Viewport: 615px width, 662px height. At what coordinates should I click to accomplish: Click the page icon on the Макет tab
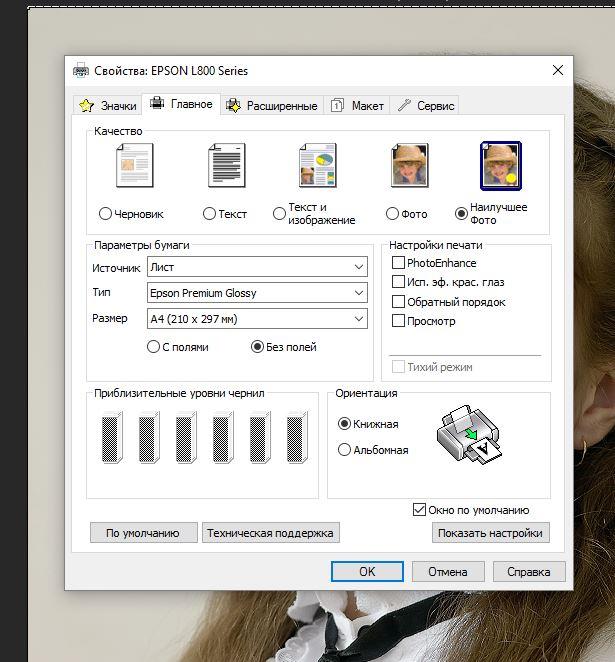pyautogui.click(x=337, y=105)
